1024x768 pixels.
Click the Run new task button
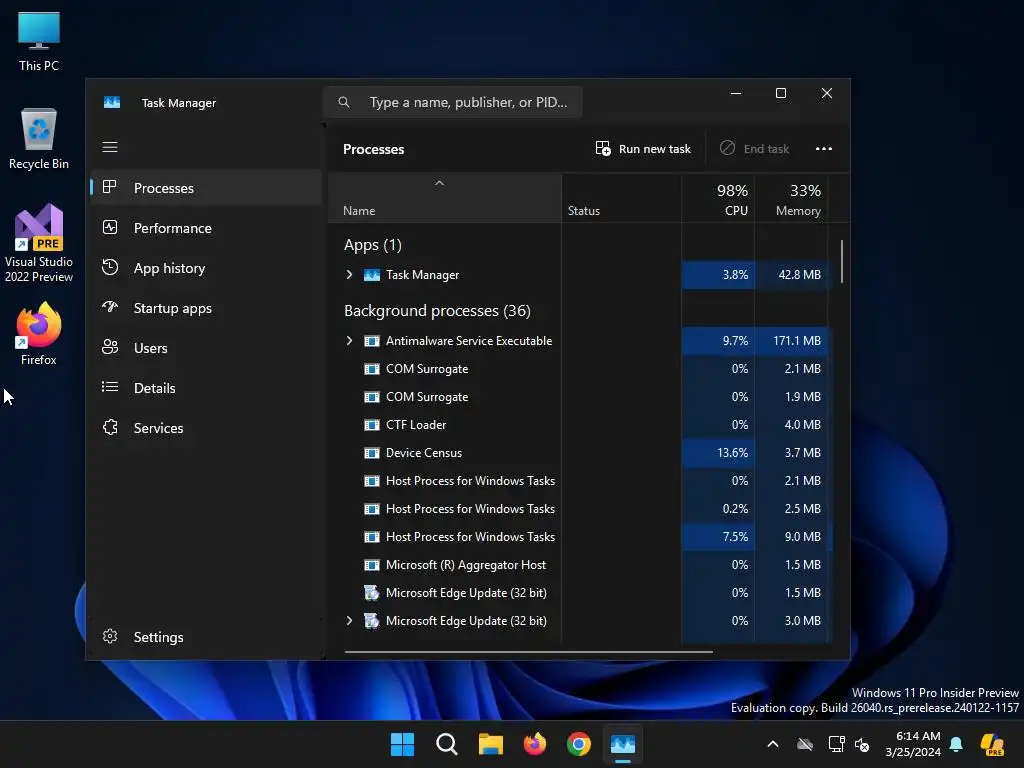643,149
